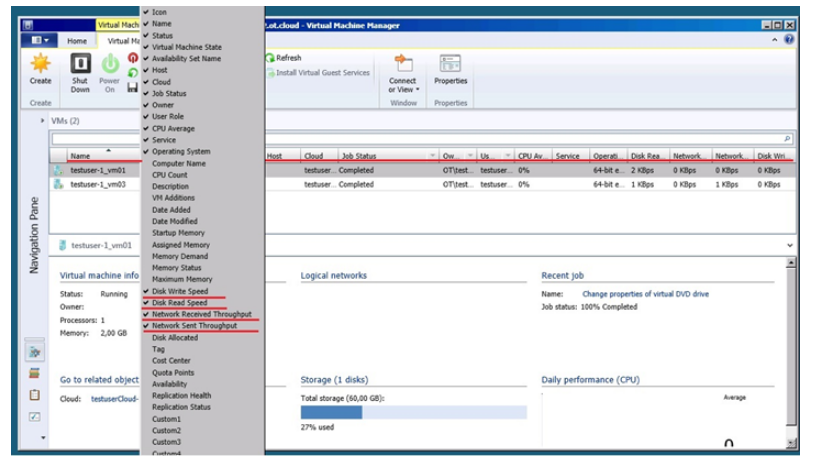Collapse the ribbon with the up chevron

point(777,40)
